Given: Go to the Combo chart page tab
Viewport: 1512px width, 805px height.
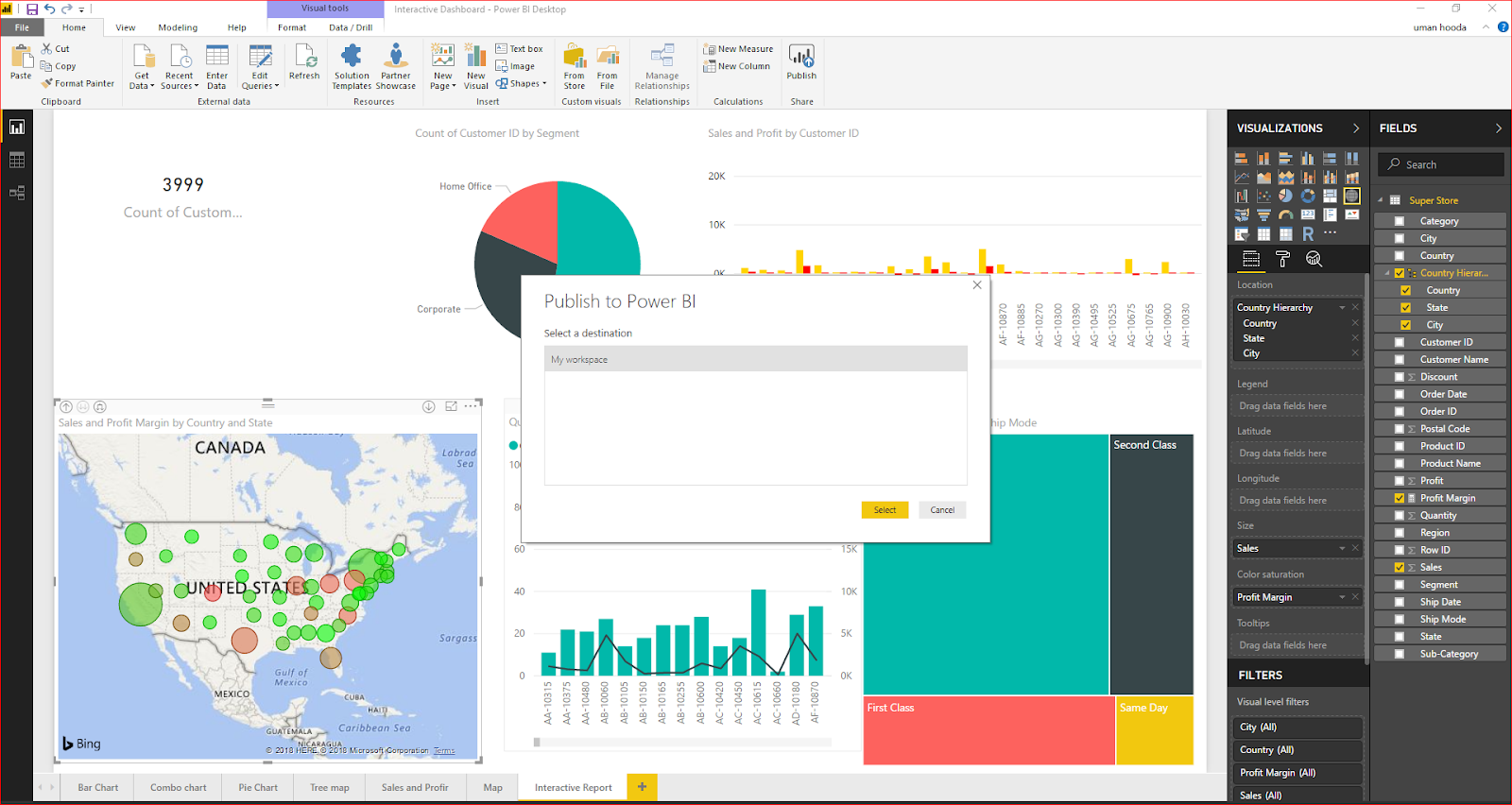Looking at the screenshot, I should tap(178, 787).
